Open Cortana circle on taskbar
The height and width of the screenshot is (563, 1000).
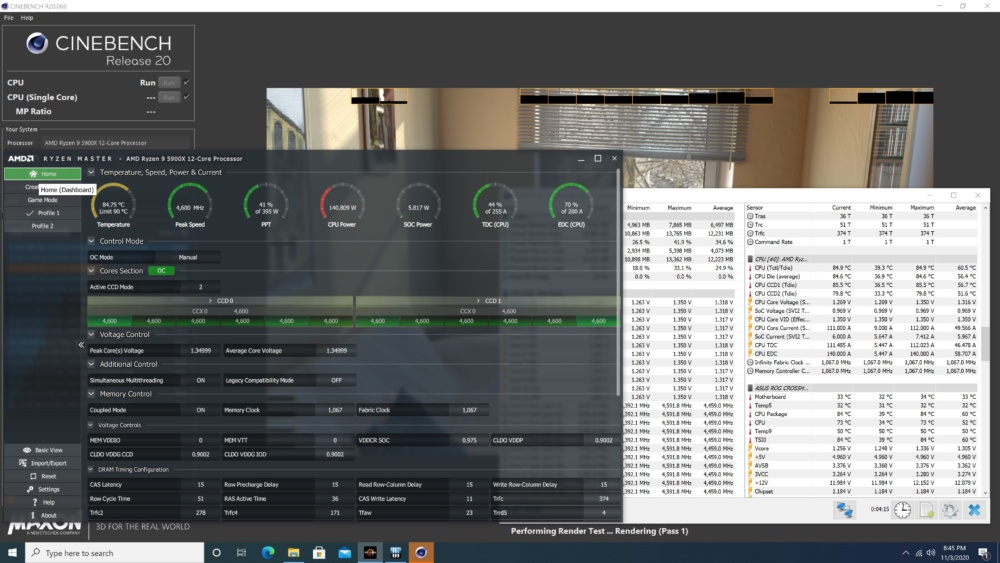coord(216,553)
